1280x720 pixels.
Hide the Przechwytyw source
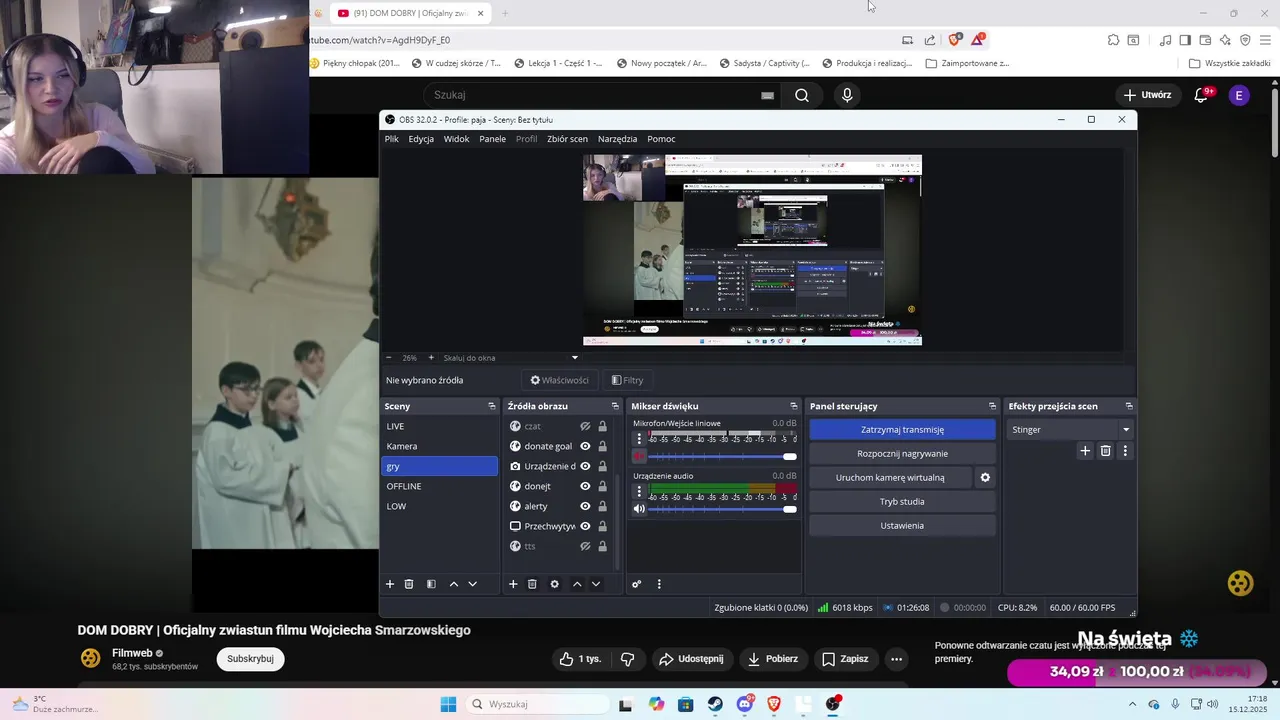[585, 526]
